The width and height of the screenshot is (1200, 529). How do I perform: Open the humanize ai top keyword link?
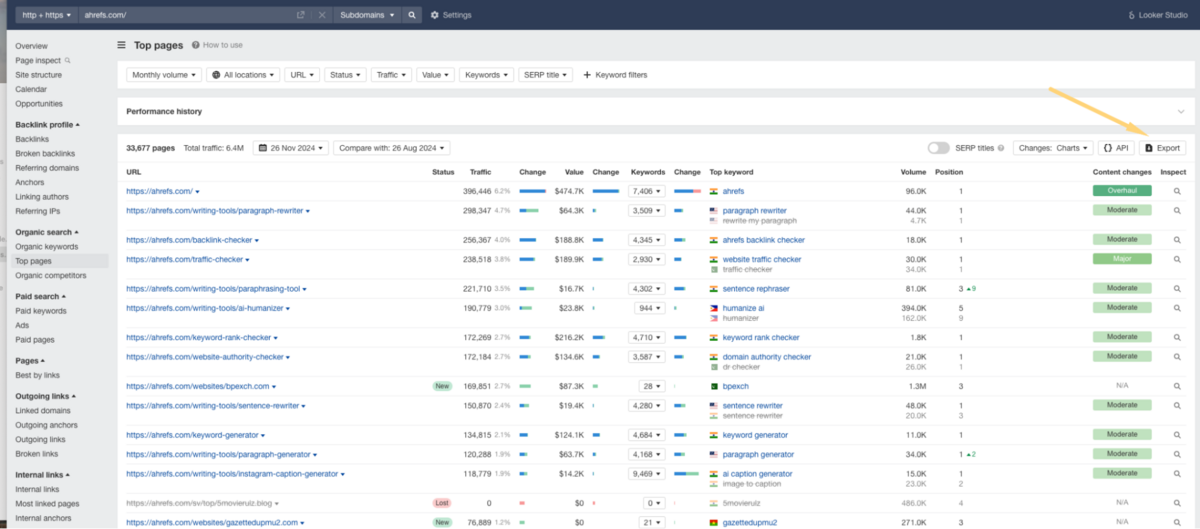coord(743,308)
